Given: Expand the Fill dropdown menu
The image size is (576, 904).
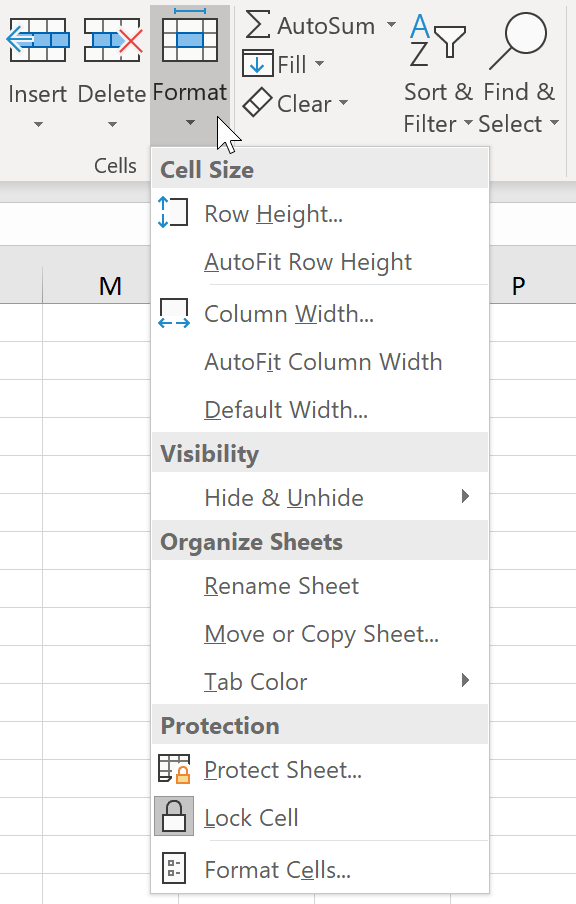Looking at the screenshot, I should pos(319,63).
